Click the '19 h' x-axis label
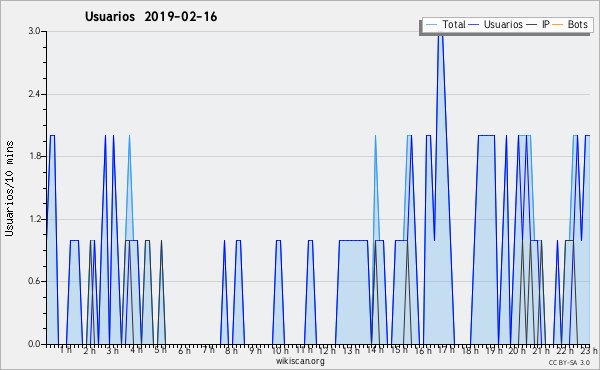This screenshot has height=370, width=600. pos(494,350)
